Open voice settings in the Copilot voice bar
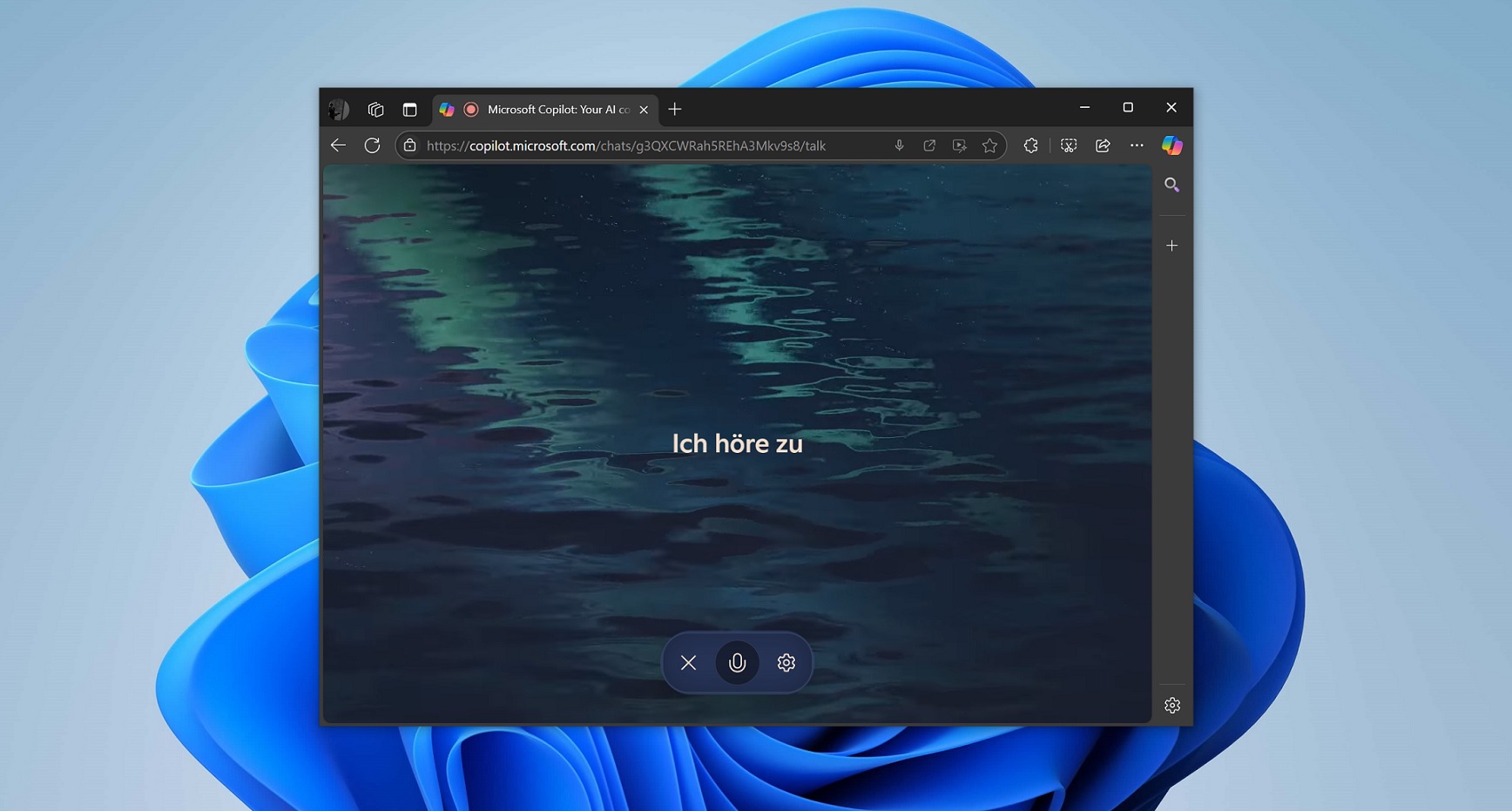 (786, 662)
